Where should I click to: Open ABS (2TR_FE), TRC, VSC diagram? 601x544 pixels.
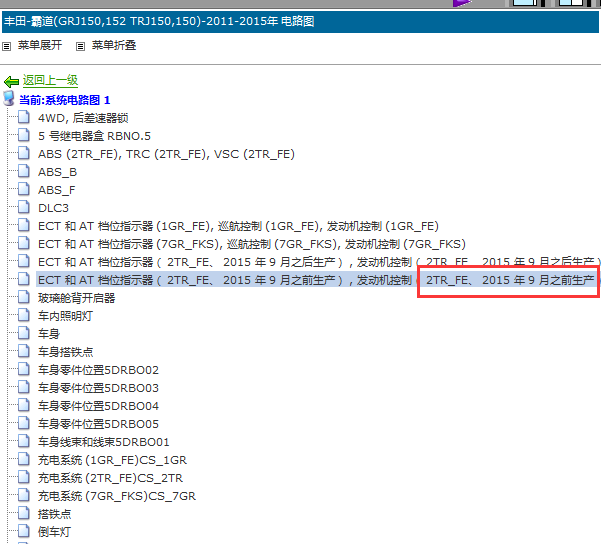[166, 154]
